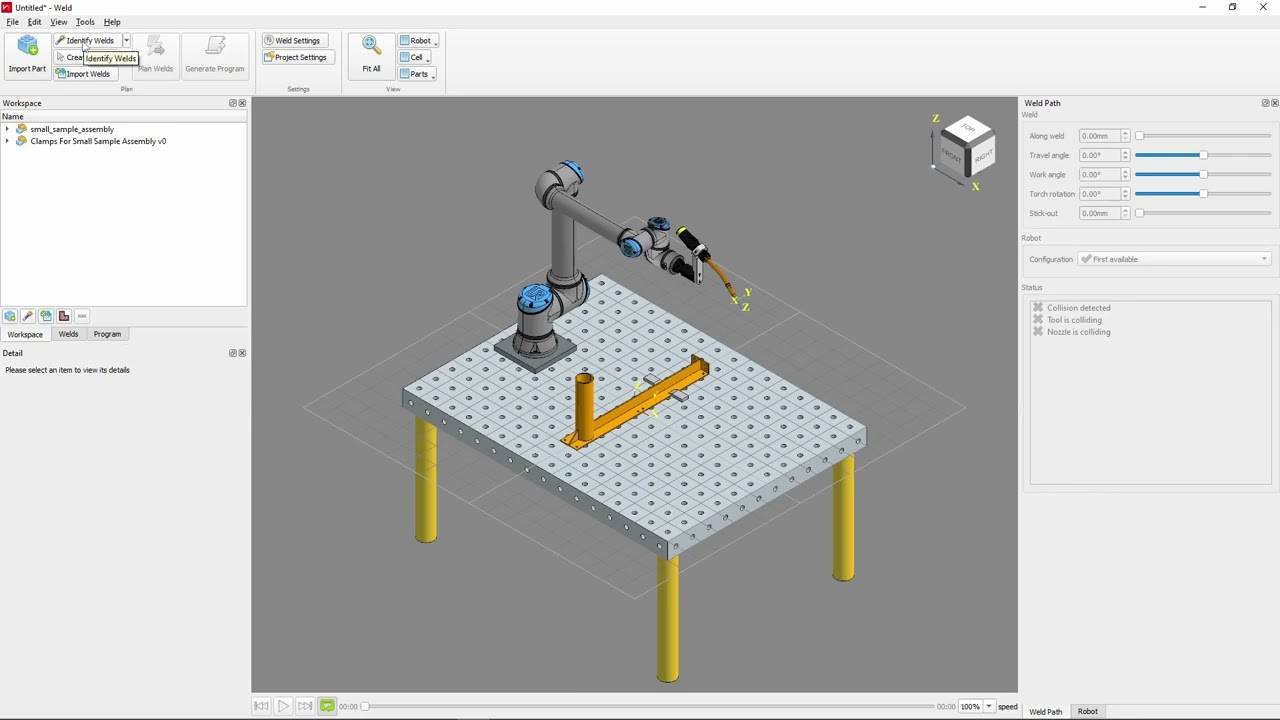Click Import Welds in the toolbar

(x=84, y=74)
